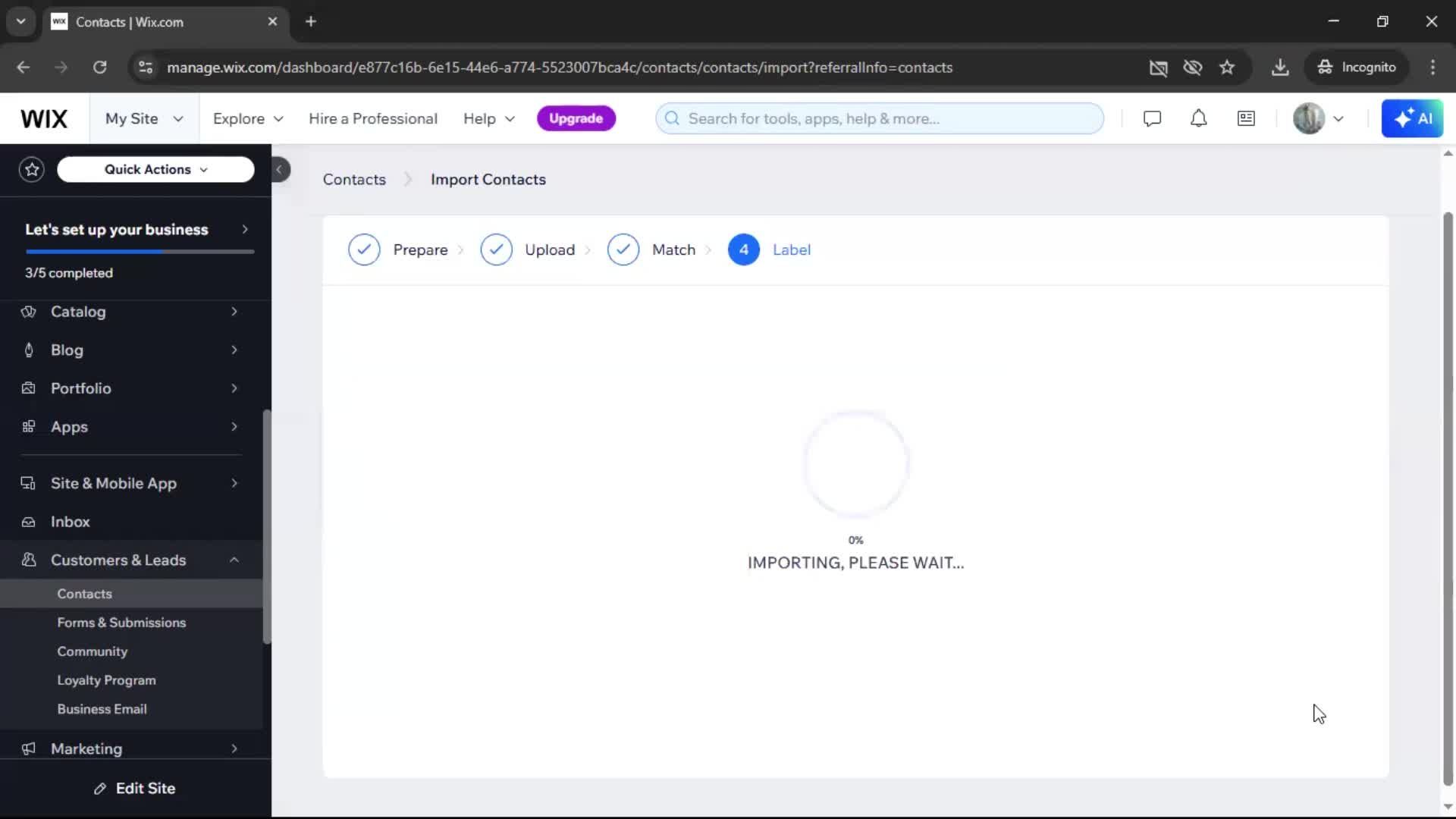Bookmark this page with star icon
This screenshot has height=819, width=1456.
tap(1227, 67)
